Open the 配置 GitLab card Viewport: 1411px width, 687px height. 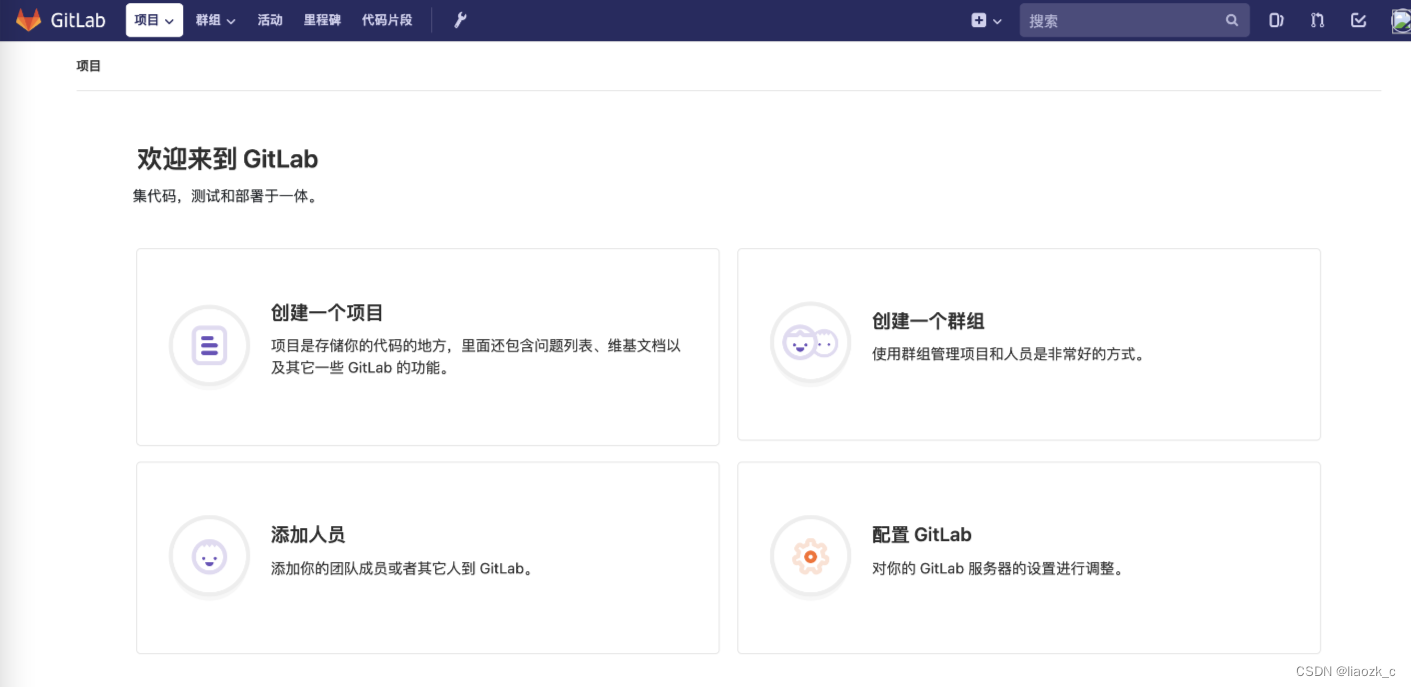1029,558
